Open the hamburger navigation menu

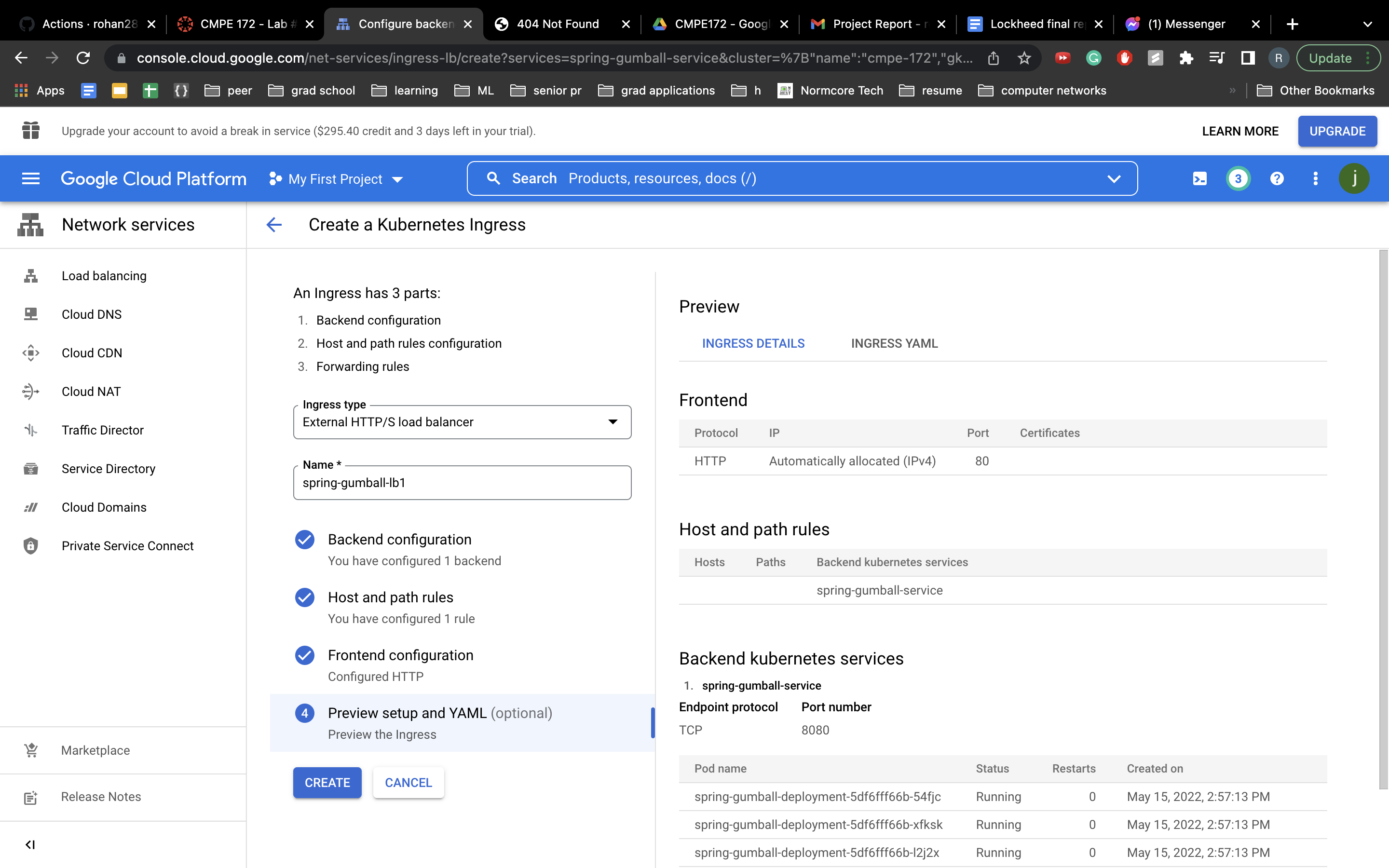point(30,178)
